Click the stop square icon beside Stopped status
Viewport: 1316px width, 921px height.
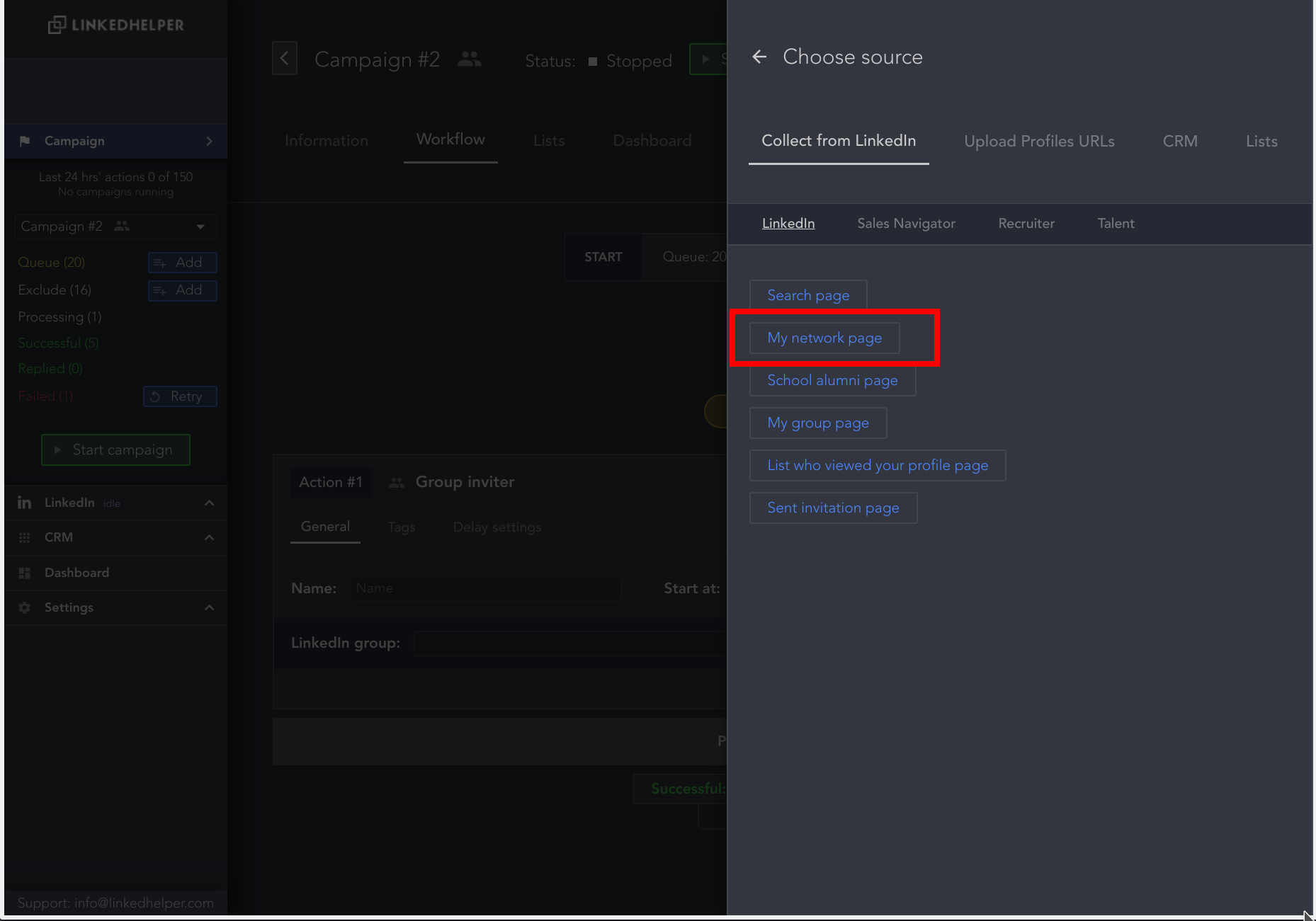coord(593,61)
